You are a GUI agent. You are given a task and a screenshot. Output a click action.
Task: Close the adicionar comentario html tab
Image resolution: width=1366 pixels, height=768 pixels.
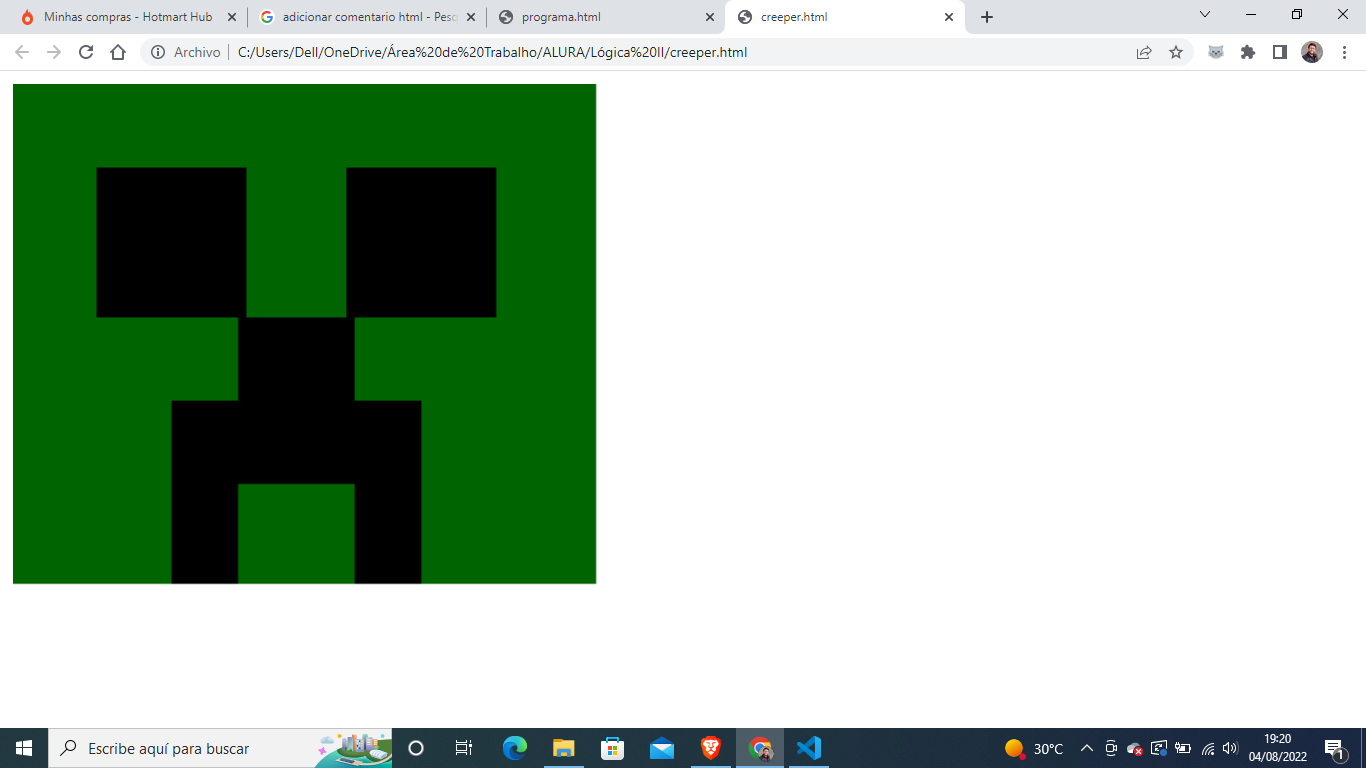[471, 17]
